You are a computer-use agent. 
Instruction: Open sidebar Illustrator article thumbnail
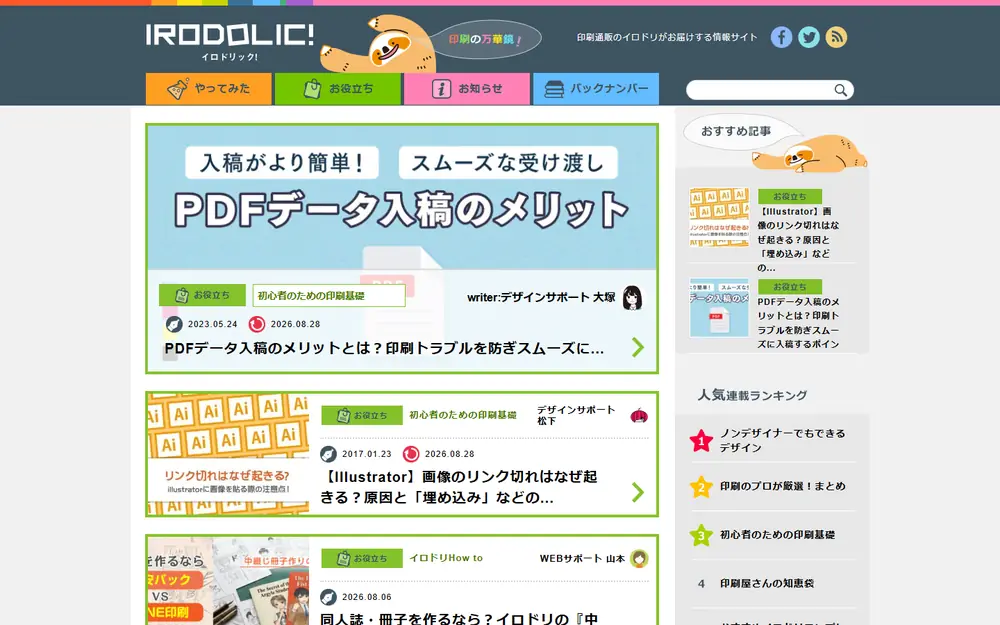[x=719, y=217]
